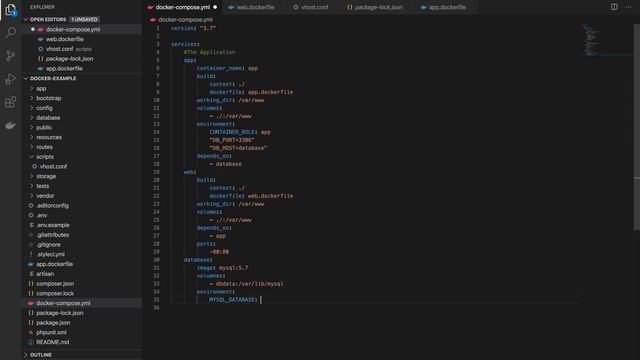Open the Source Control view icon
Screen dimensions: 640x360
click(x=11, y=56)
